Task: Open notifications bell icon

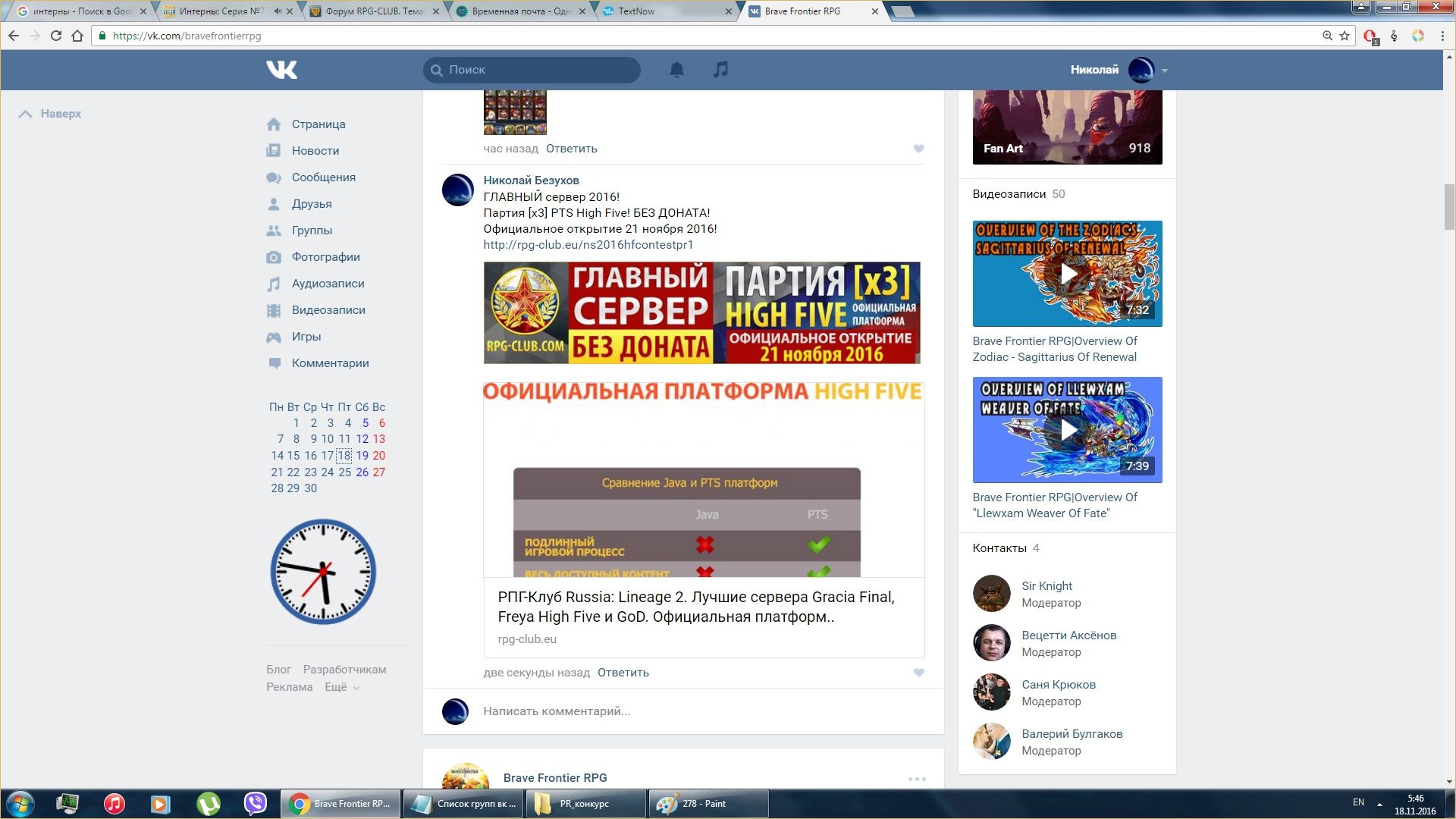Action: (676, 70)
